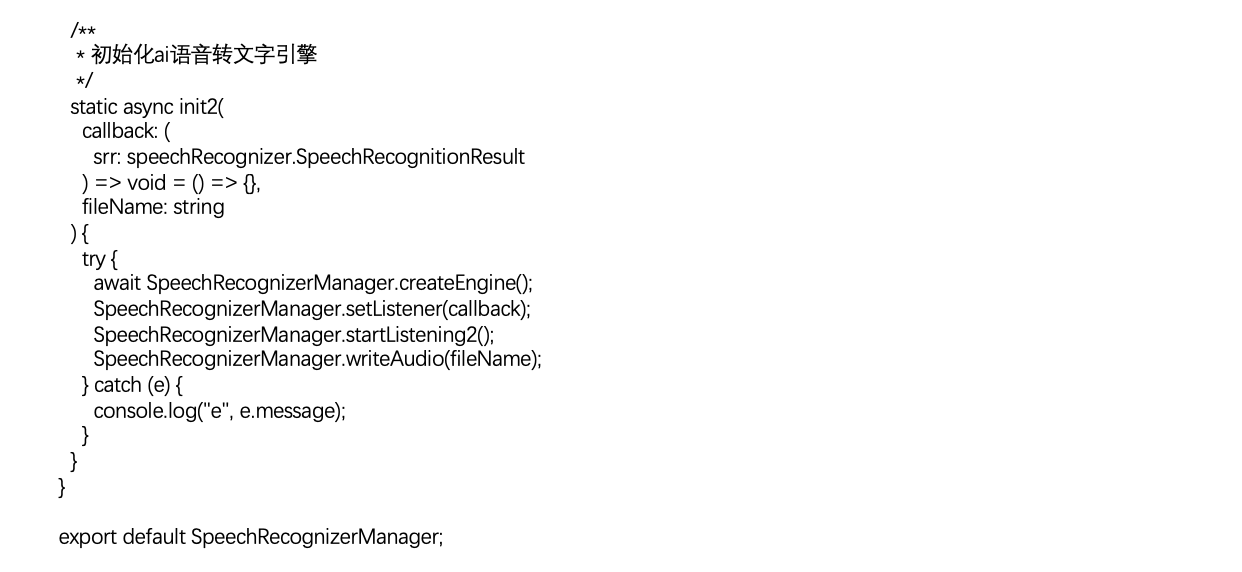Click the '=> void = () => {},' line
The width and height of the screenshot is (1242, 572).
pos(172,183)
